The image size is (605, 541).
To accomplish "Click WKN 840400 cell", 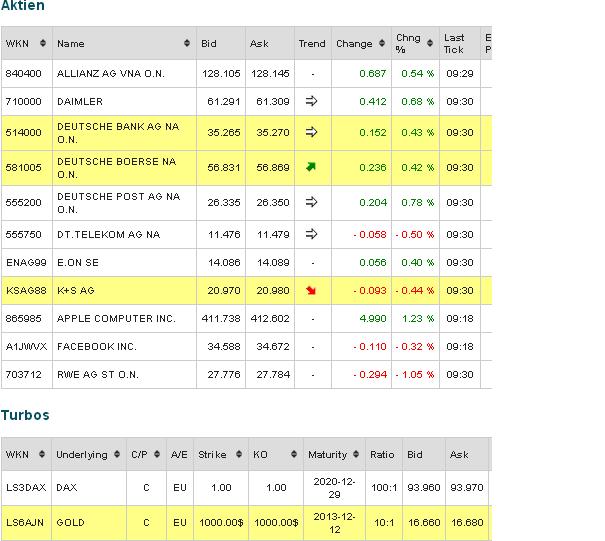I will point(24,73).
